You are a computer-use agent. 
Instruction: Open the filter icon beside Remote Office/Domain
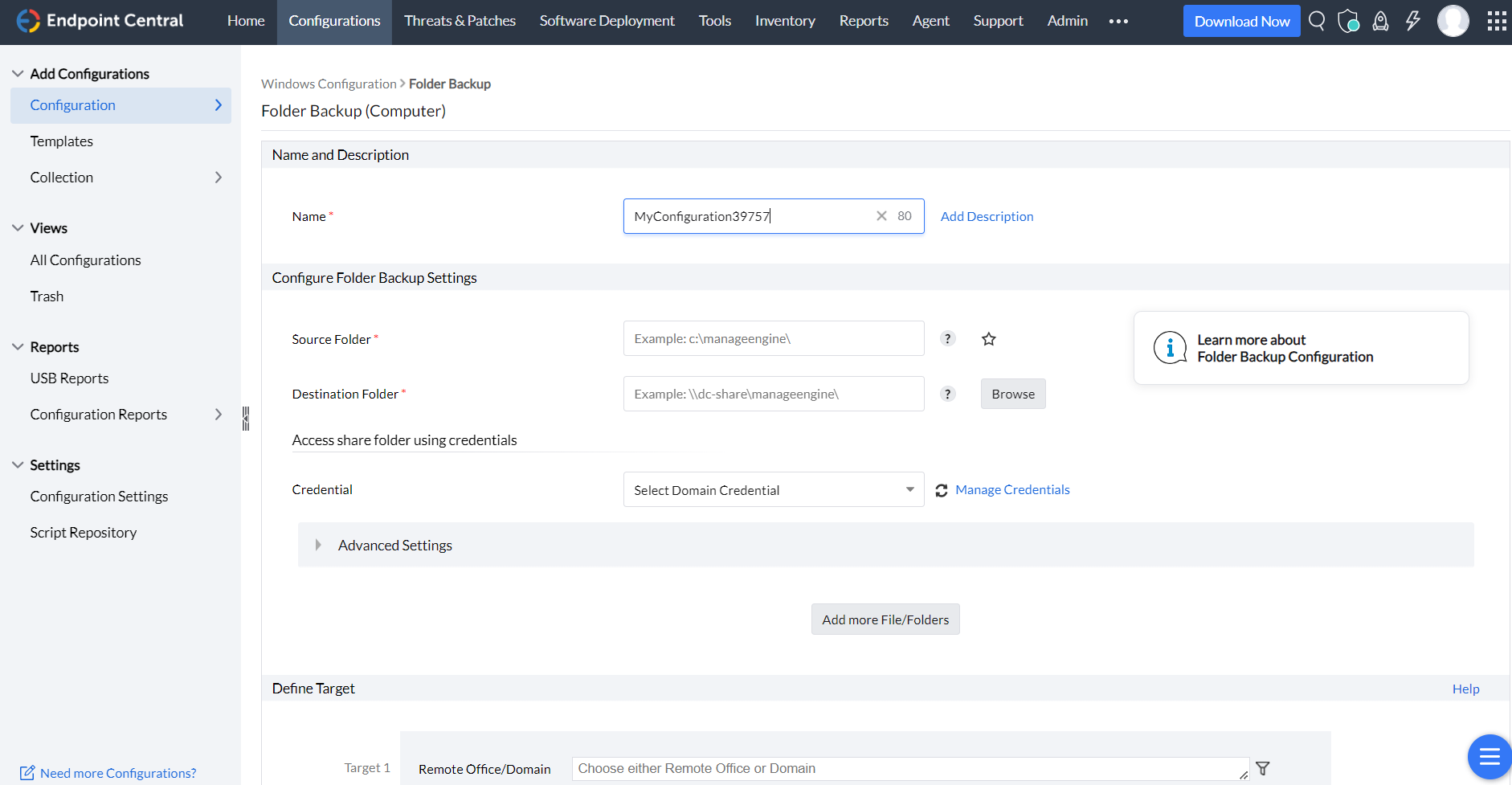[x=1264, y=767]
